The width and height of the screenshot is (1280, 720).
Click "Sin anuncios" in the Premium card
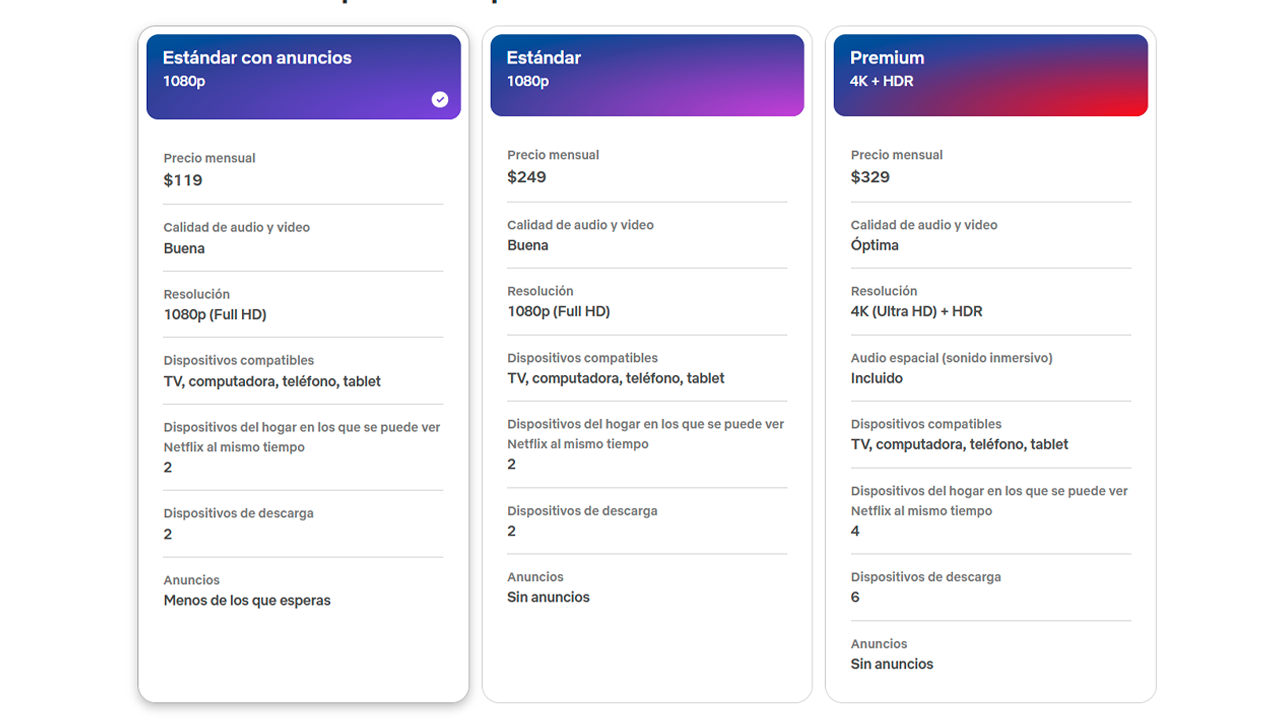tap(892, 664)
